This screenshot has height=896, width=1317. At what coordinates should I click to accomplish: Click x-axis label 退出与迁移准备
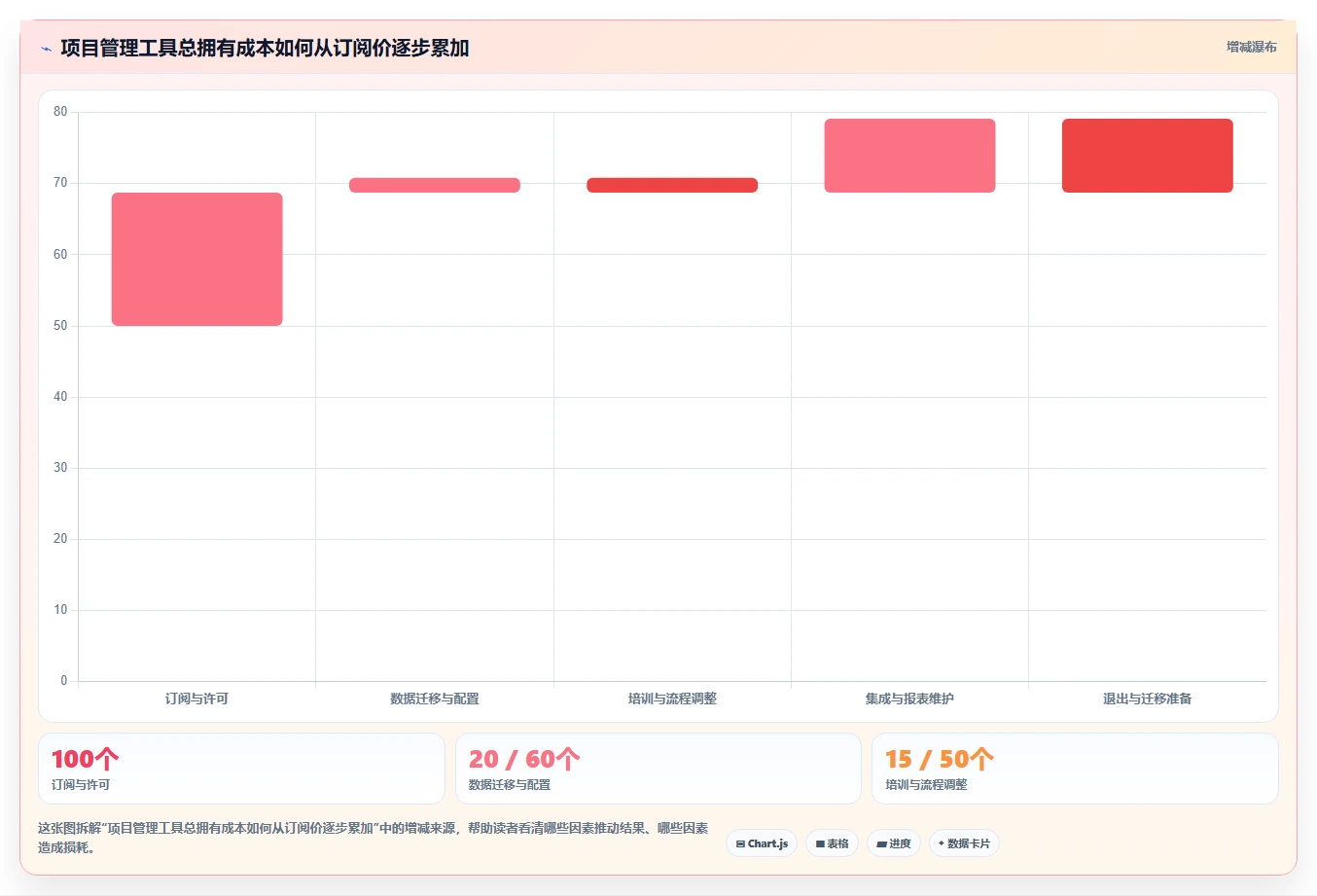coord(1148,699)
